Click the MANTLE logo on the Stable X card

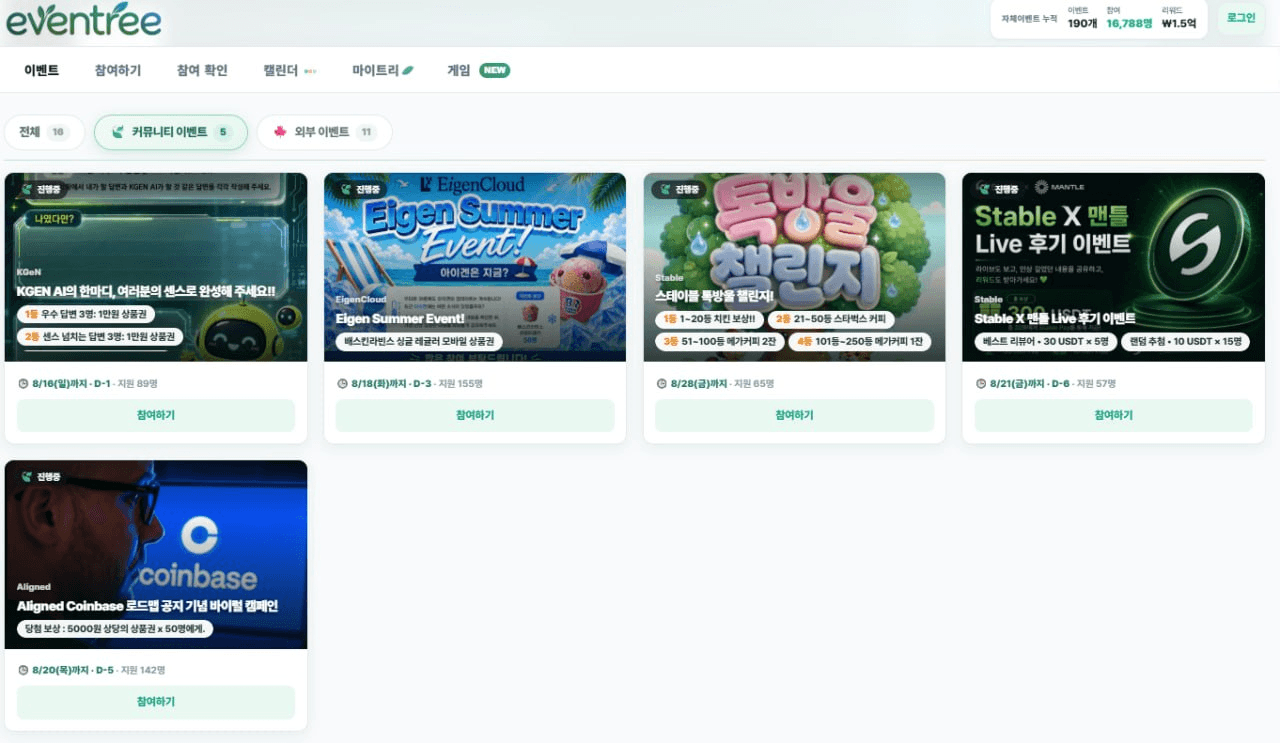tap(1060, 187)
